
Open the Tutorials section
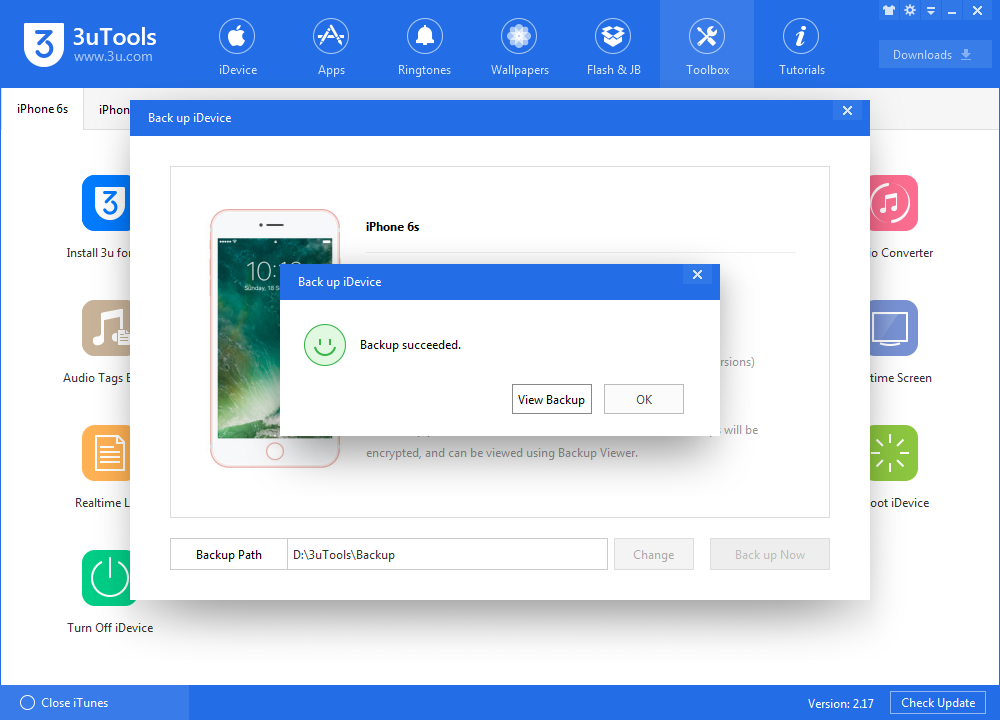[x=801, y=46]
